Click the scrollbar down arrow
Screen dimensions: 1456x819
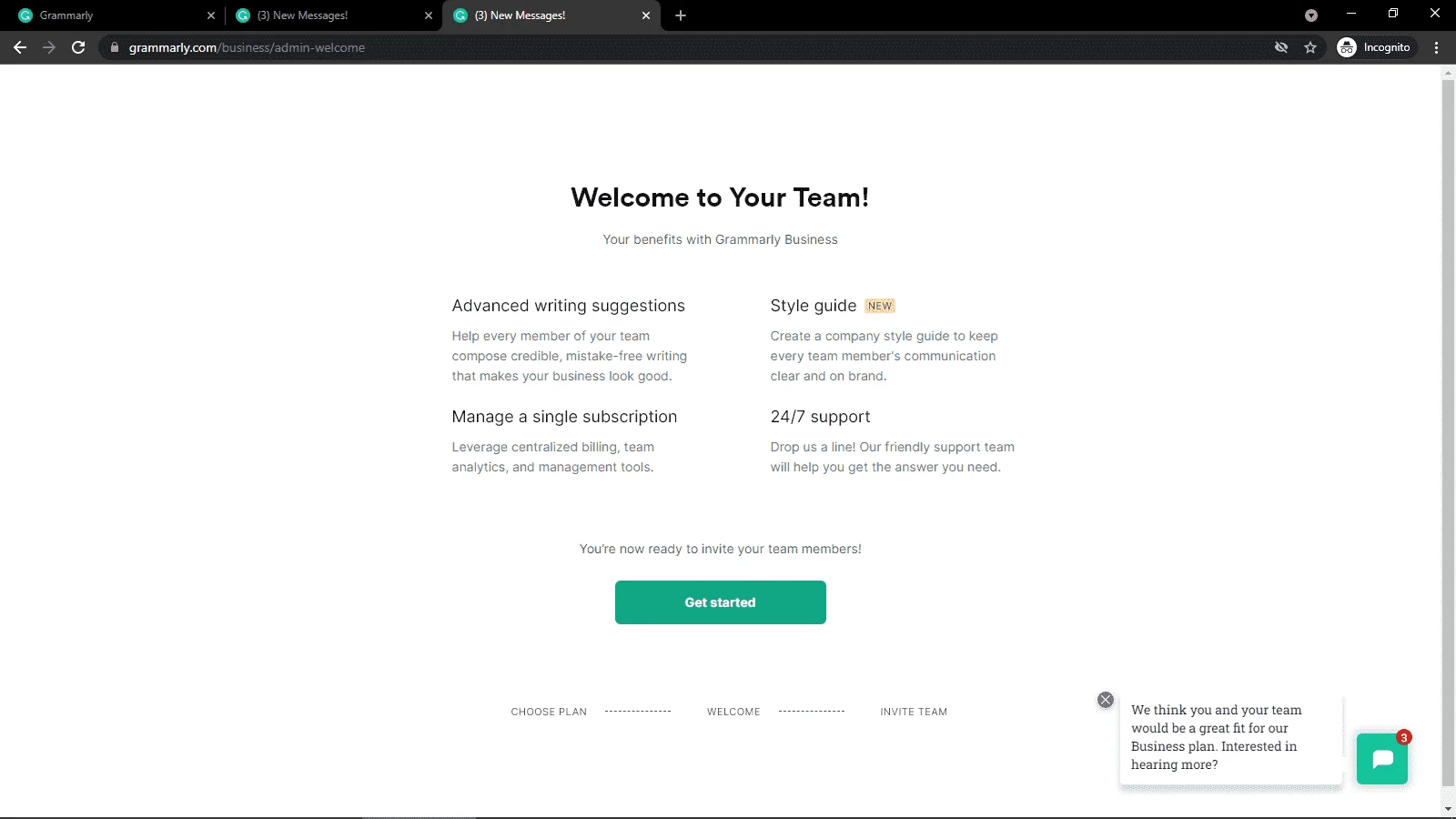tap(1448, 809)
